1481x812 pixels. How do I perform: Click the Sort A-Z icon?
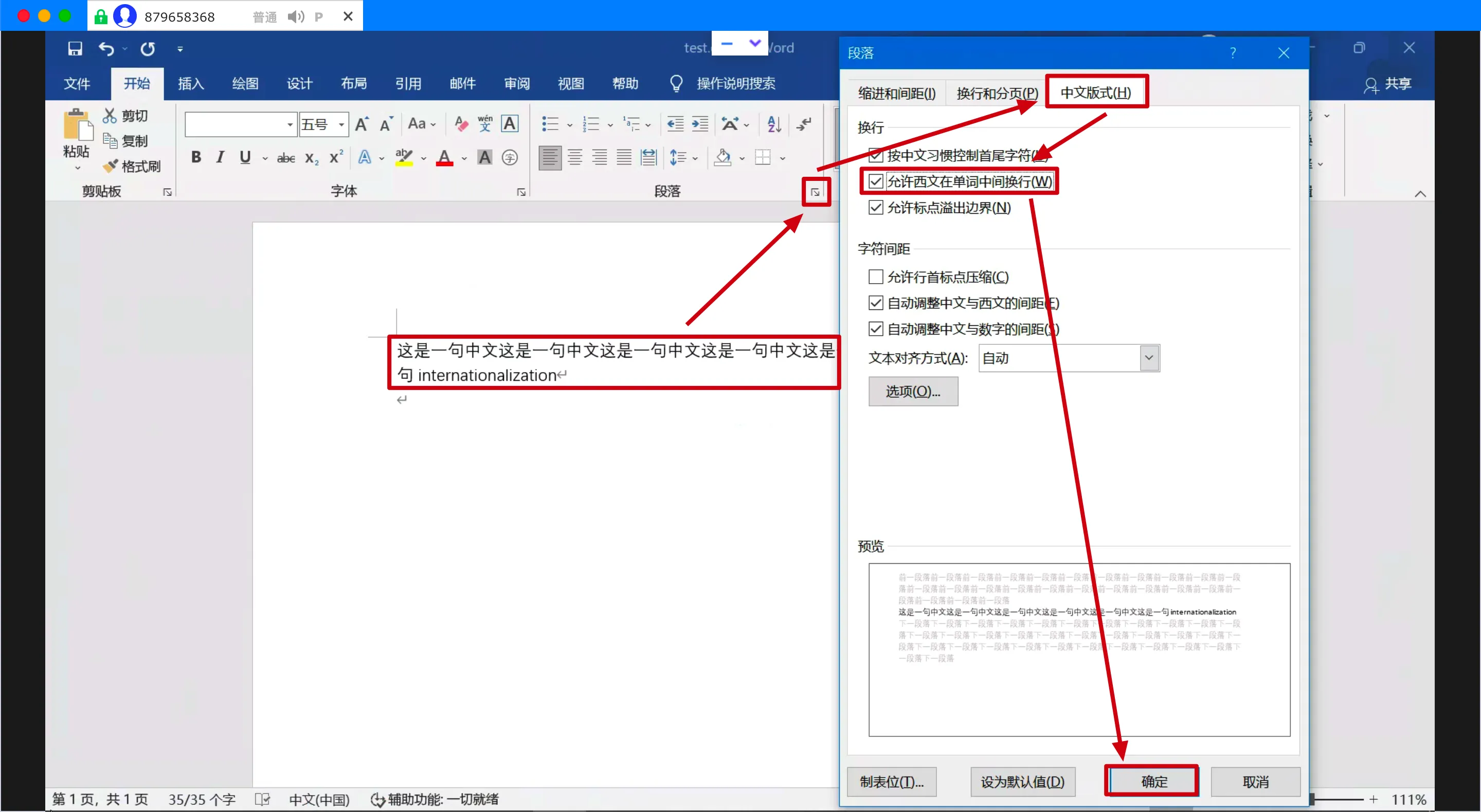[x=774, y=124]
